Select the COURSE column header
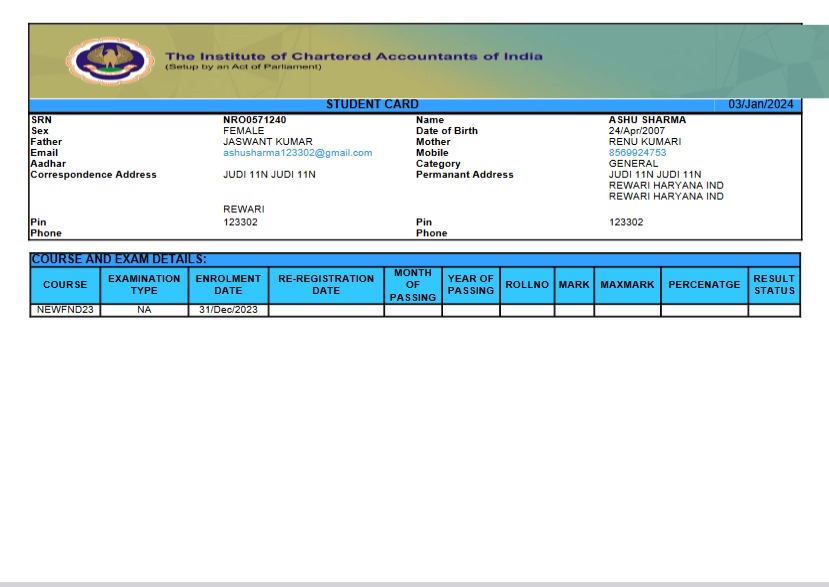Screen dimensions: 829x587 click(65, 285)
